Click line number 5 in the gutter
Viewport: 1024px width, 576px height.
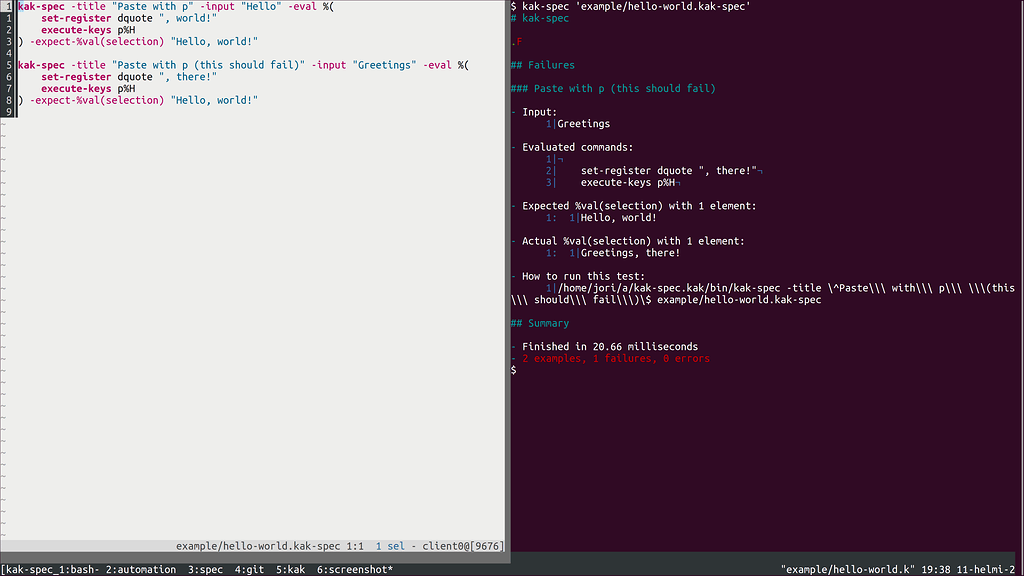tap(8, 64)
